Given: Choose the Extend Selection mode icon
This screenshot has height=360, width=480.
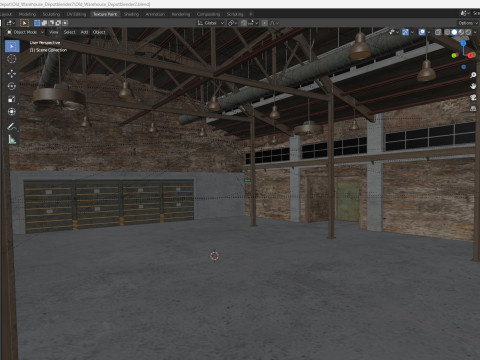Looking at the screenshot, I should (x=44, y=23).
